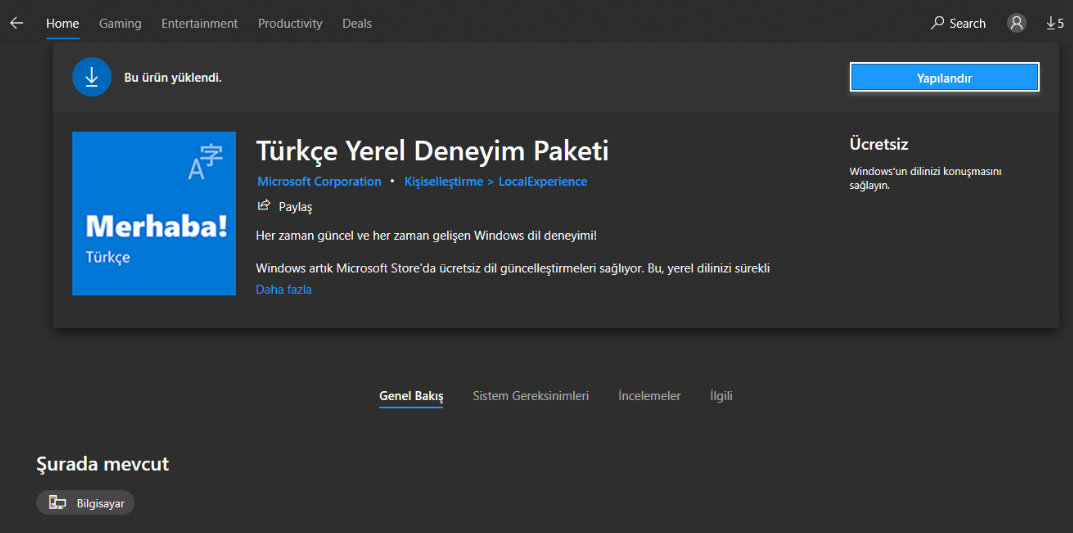Click the 'Her zaman güncel' description line
1073x533 pixels.
point(426,235)
